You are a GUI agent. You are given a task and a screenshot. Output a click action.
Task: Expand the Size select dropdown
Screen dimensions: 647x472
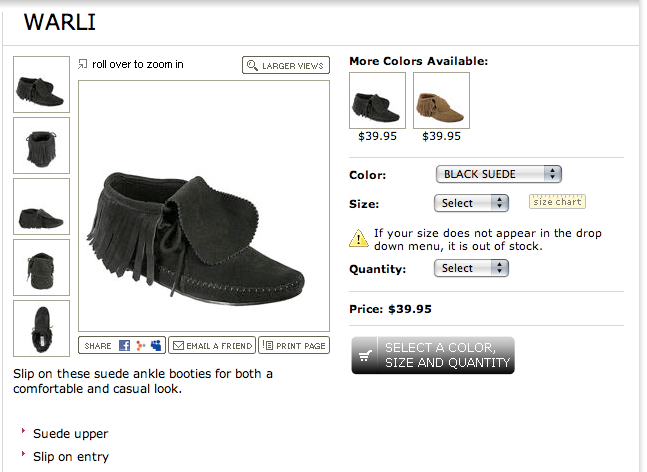(472, 203)
